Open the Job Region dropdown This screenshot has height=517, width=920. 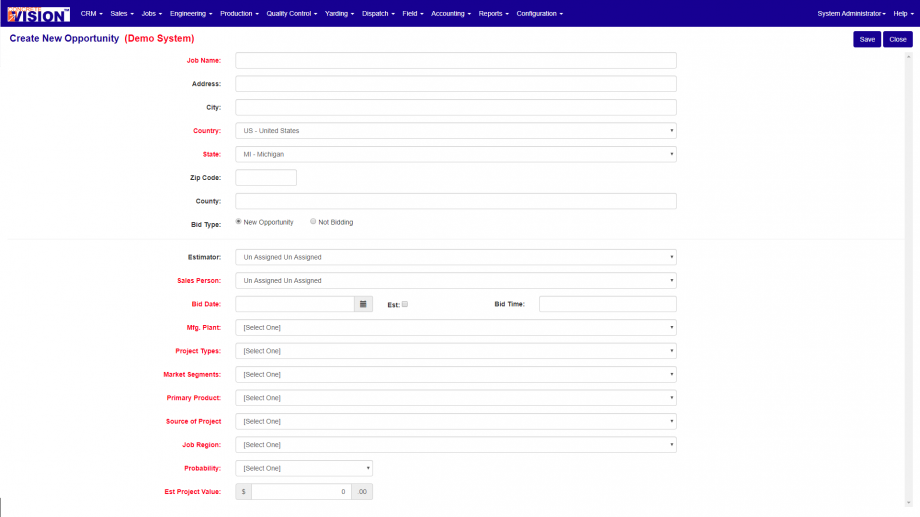point(456,445)
